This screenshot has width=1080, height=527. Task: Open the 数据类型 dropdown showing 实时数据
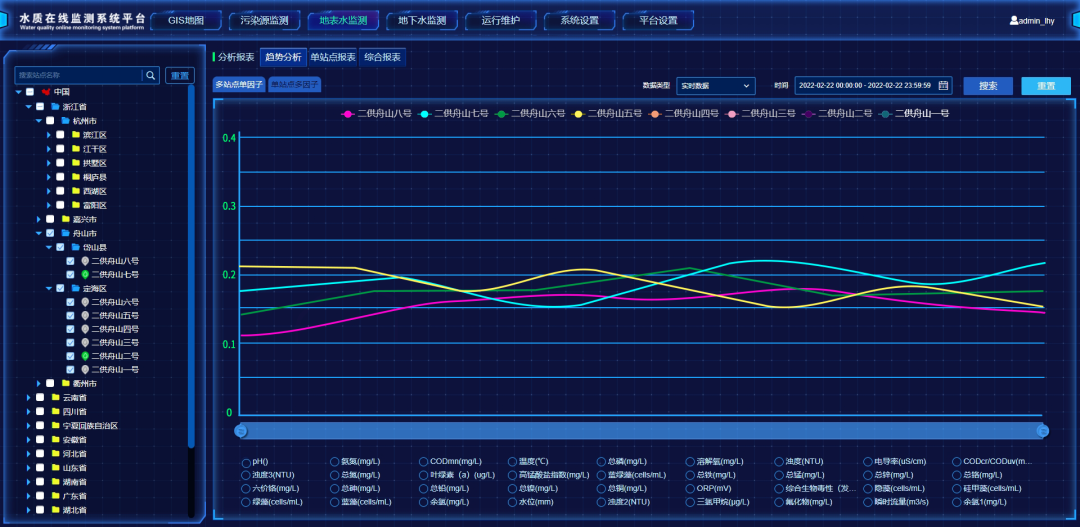(715, 86)
